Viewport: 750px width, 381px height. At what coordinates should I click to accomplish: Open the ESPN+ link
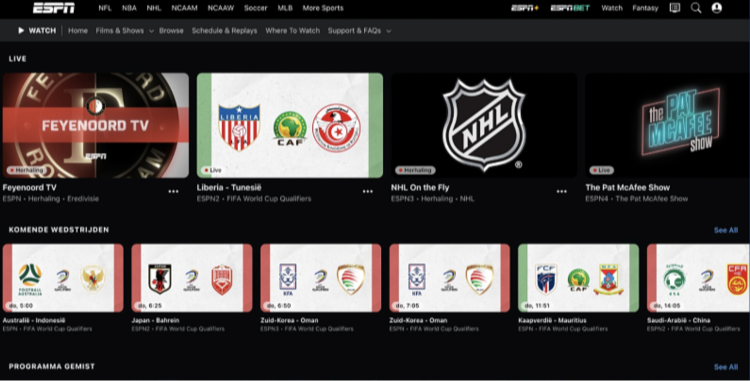point(525,8)
